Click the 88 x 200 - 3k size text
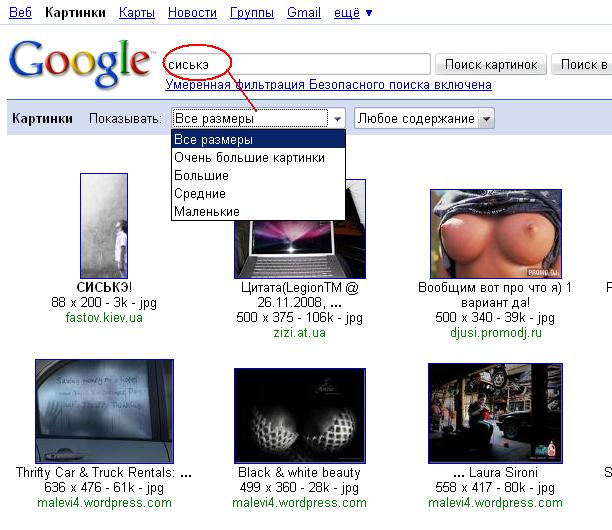Image resolution: width=612 pixels, height=530 pixels. (x=104, y=302)
